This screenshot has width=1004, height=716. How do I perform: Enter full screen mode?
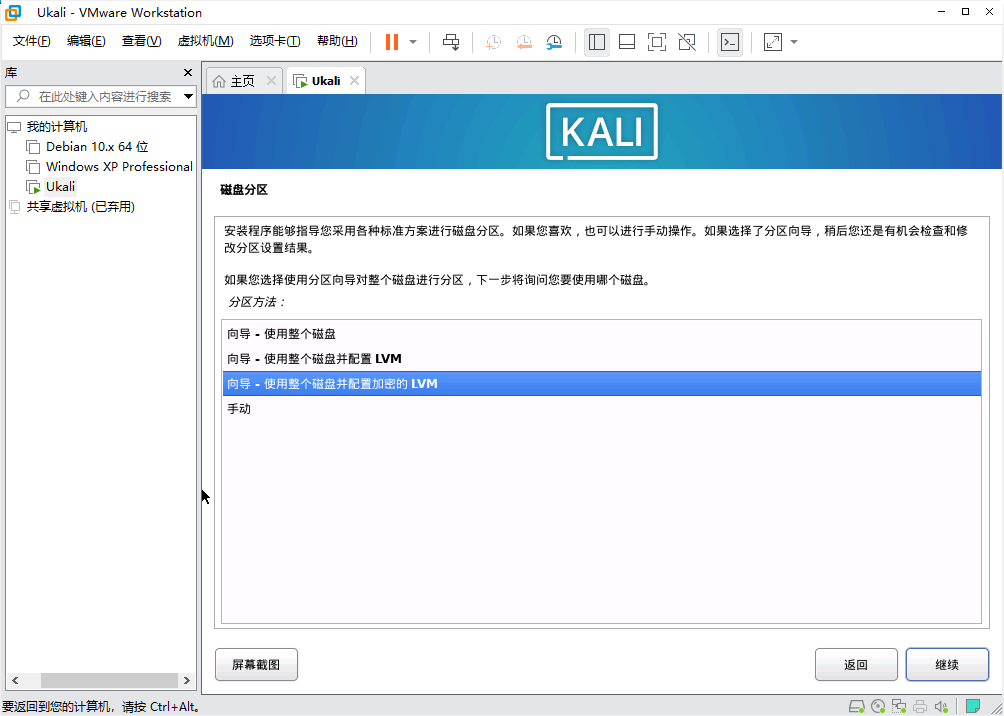(x=657, y=42)
